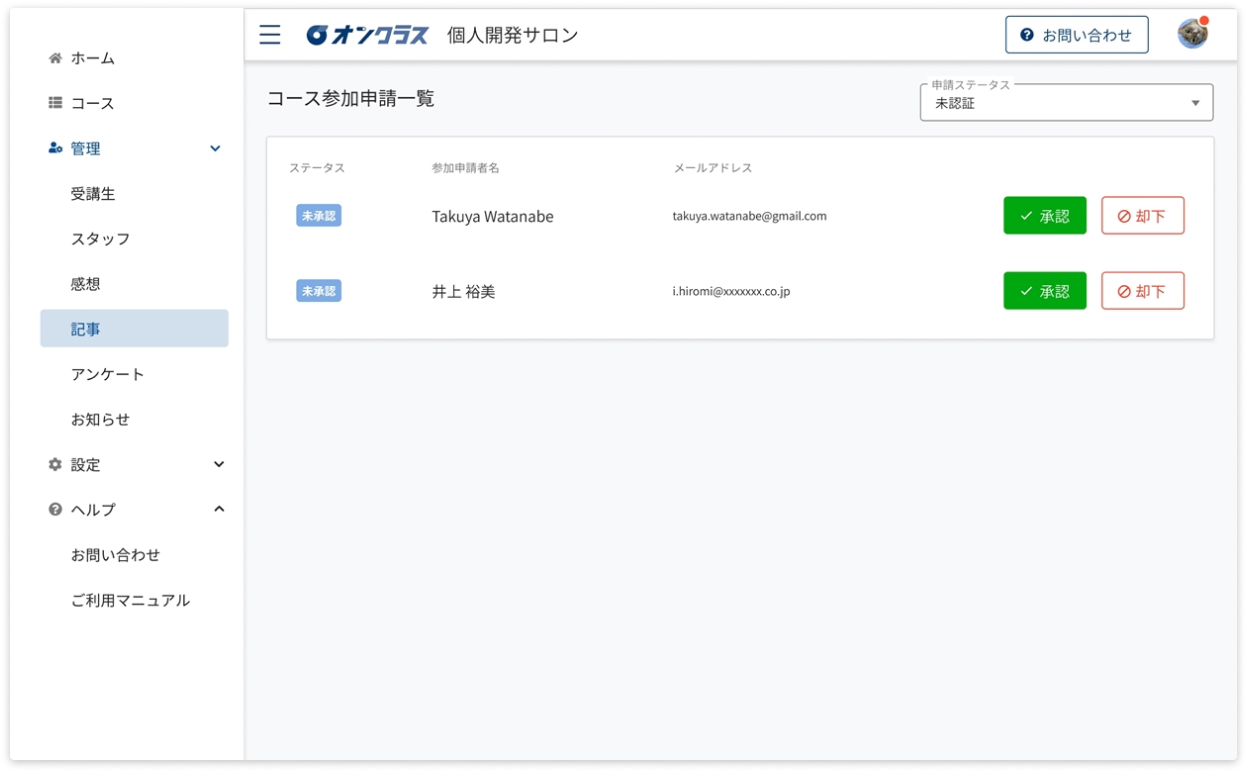1247x772 pixels.
Task: Toggle the hamburger menu icon
Action: coord(270,35)
